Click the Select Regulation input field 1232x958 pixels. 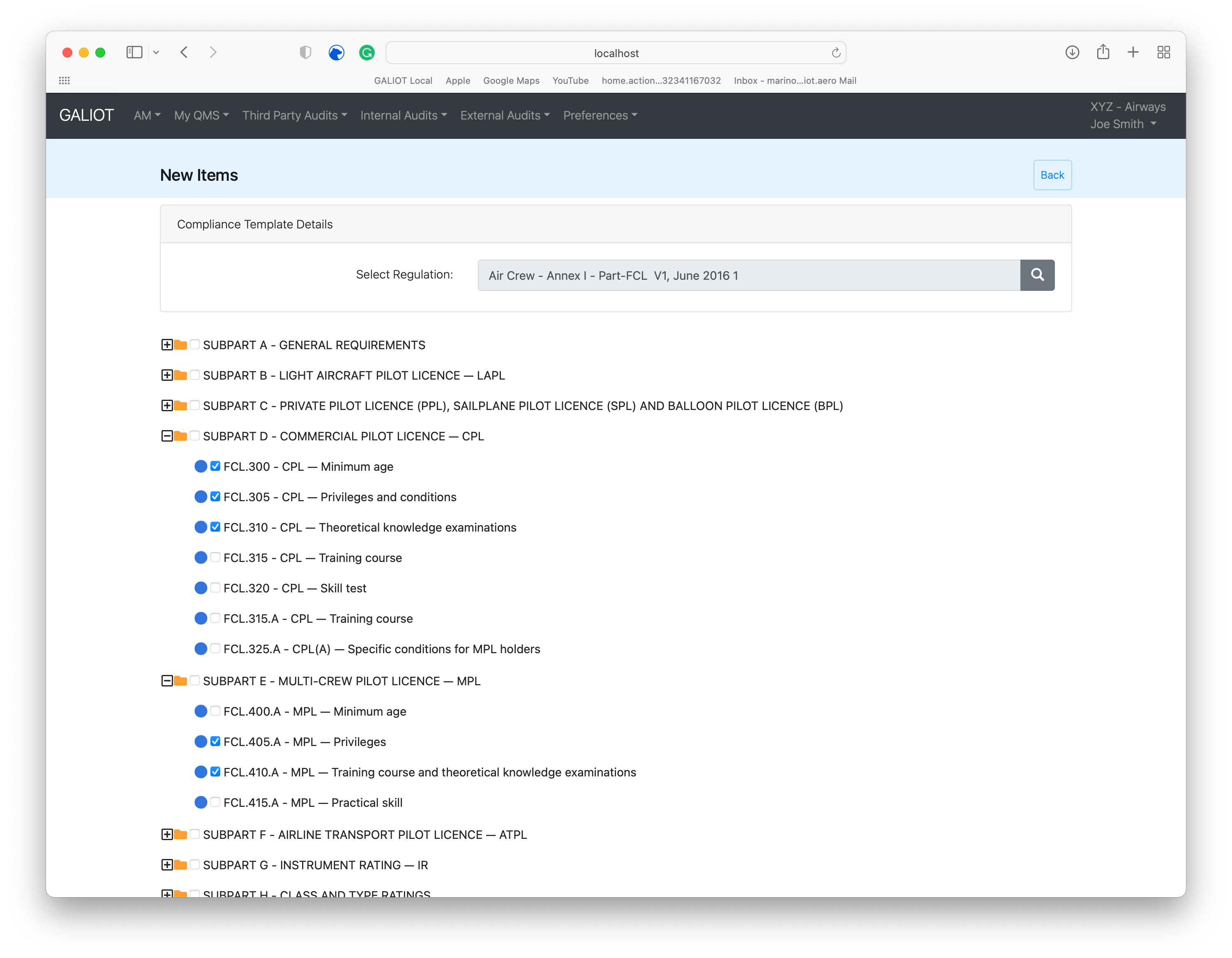749,275
